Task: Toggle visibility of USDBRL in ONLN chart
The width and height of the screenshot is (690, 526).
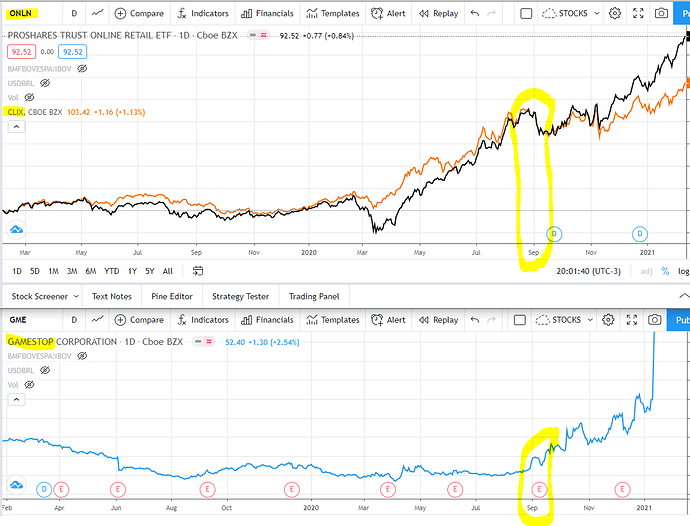Action: tap(45, 83)
